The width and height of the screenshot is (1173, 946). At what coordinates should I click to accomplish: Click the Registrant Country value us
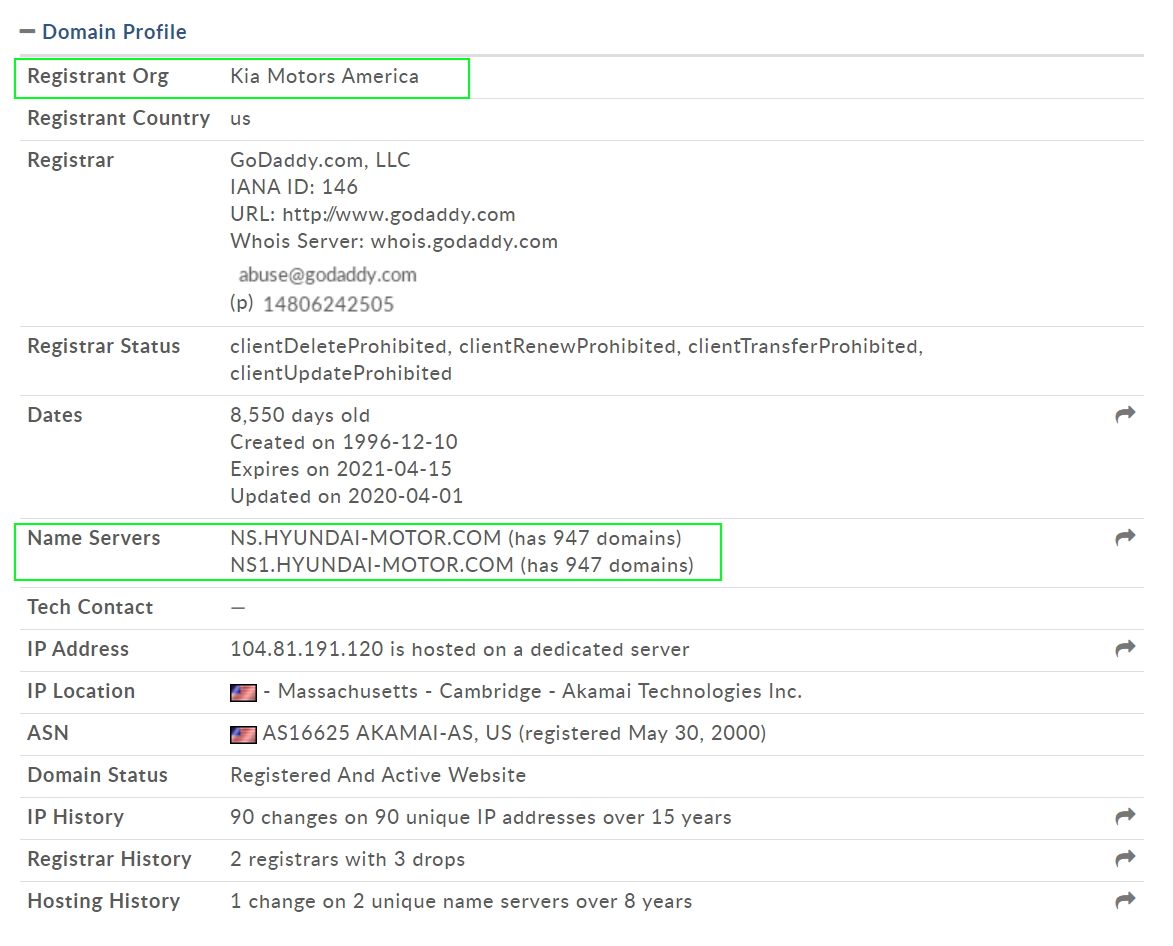(240, 119)
